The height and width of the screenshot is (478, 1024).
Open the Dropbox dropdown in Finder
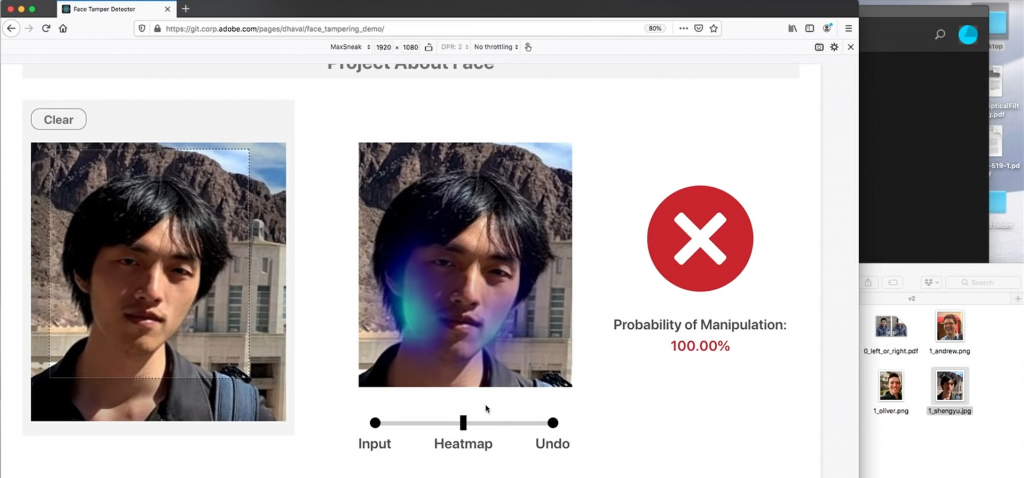(x=931, y=283)
